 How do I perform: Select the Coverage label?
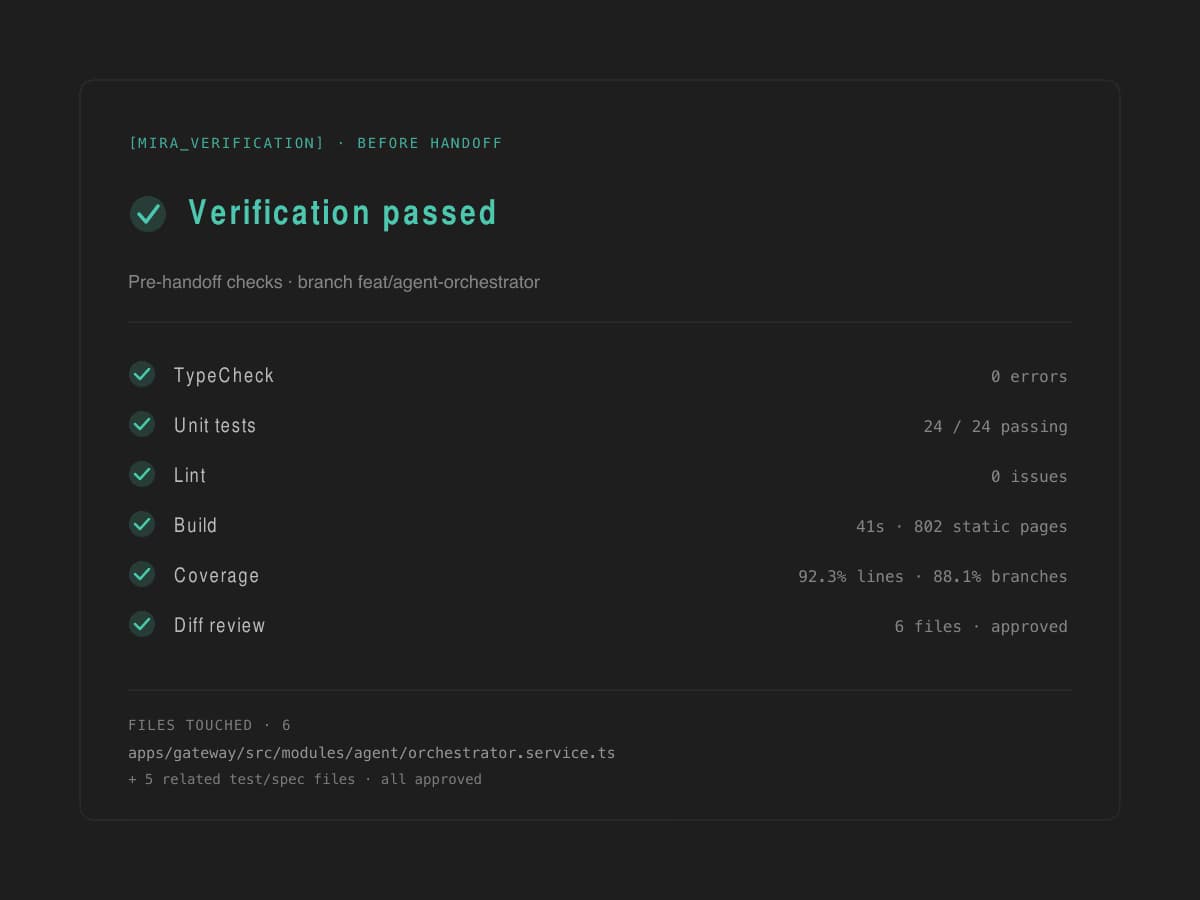pyautogui.click(x=216, y=576)
